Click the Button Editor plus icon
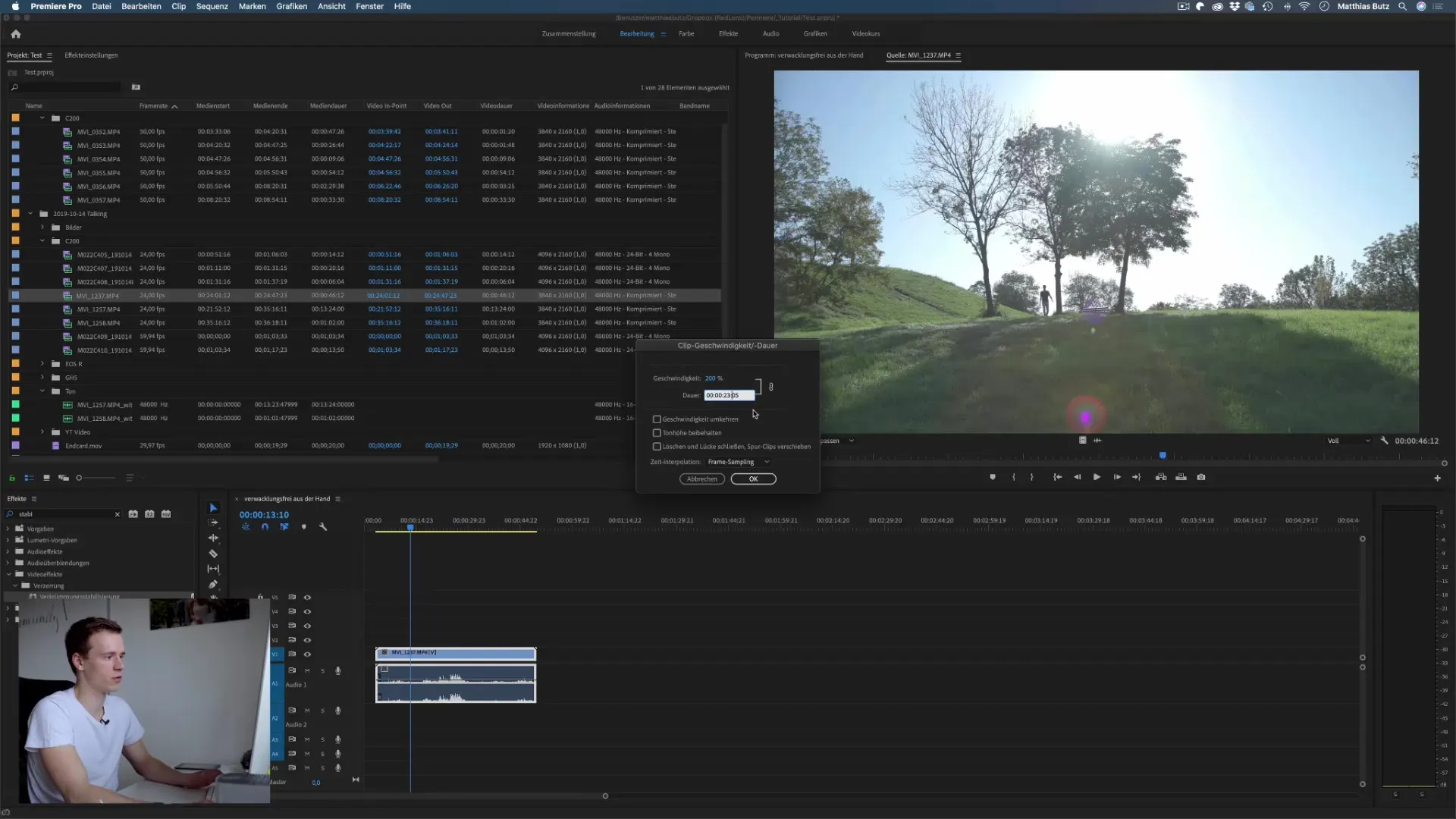This screenshot has height=819, width=1456. pyautogui.click(x=1437, y=478)
